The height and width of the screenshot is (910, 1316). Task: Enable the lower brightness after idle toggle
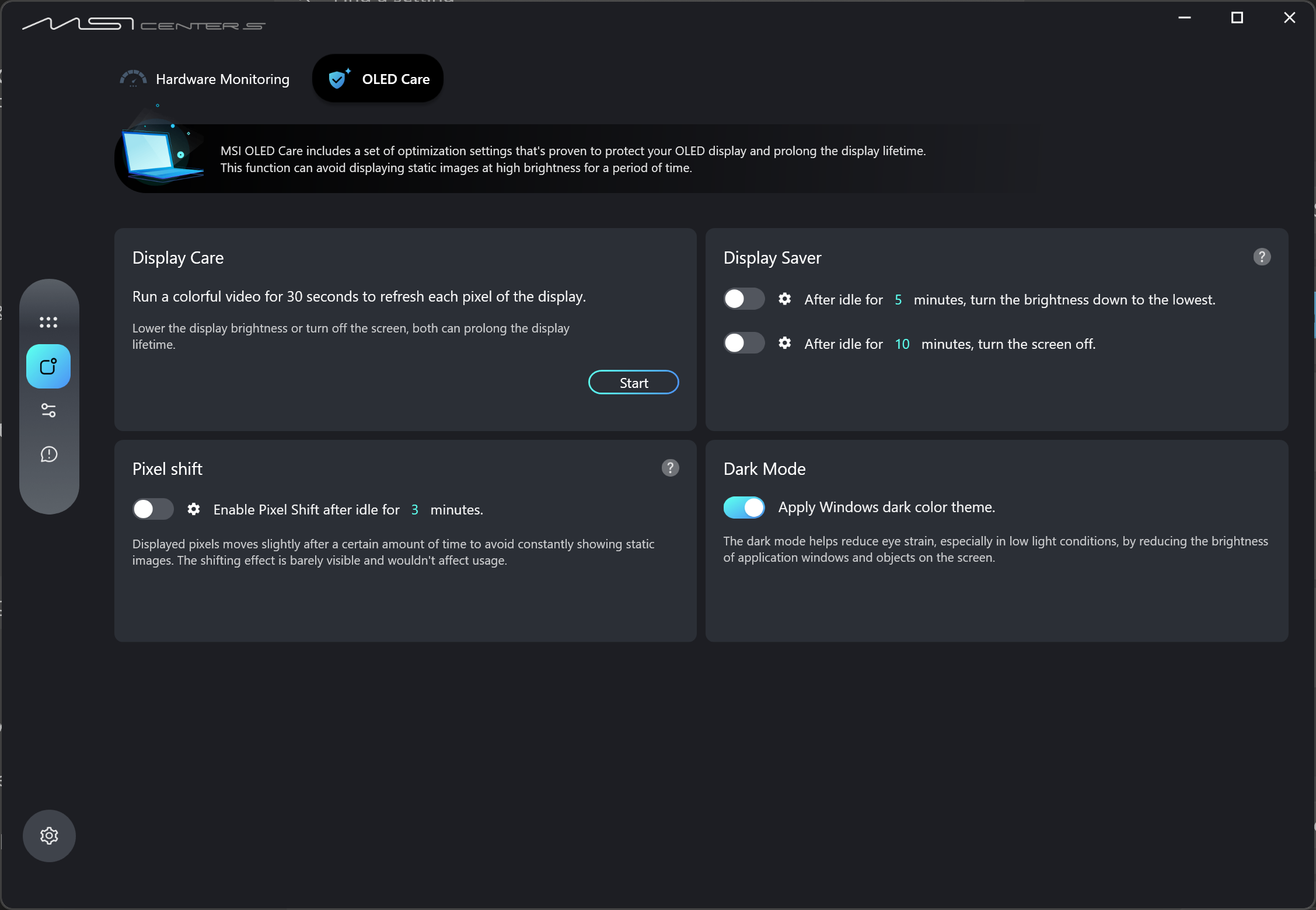coord(744,299)
